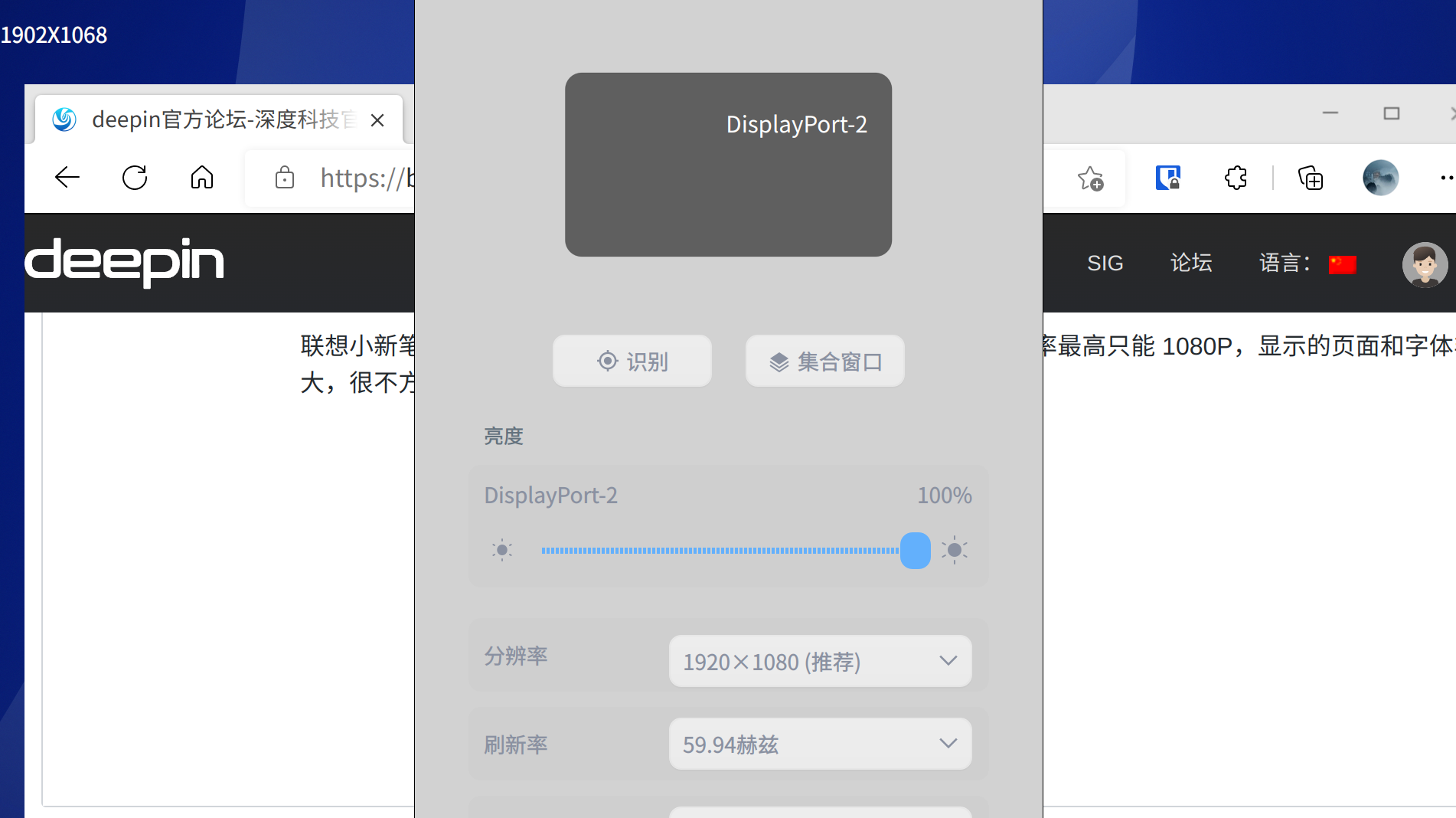
Task: Click the 集合窗口 gather windows button
Action: (825, 361)
